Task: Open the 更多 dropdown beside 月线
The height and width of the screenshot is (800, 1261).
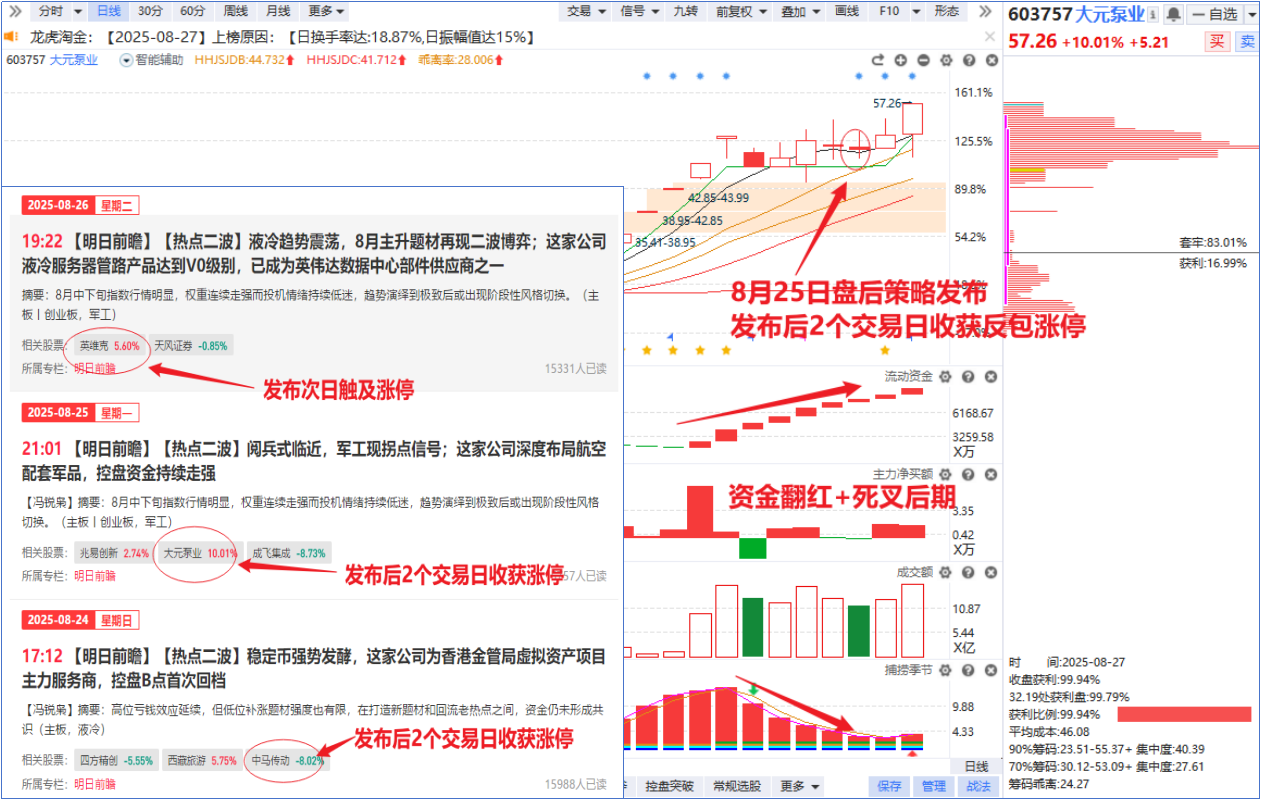Action: (327, 11)
